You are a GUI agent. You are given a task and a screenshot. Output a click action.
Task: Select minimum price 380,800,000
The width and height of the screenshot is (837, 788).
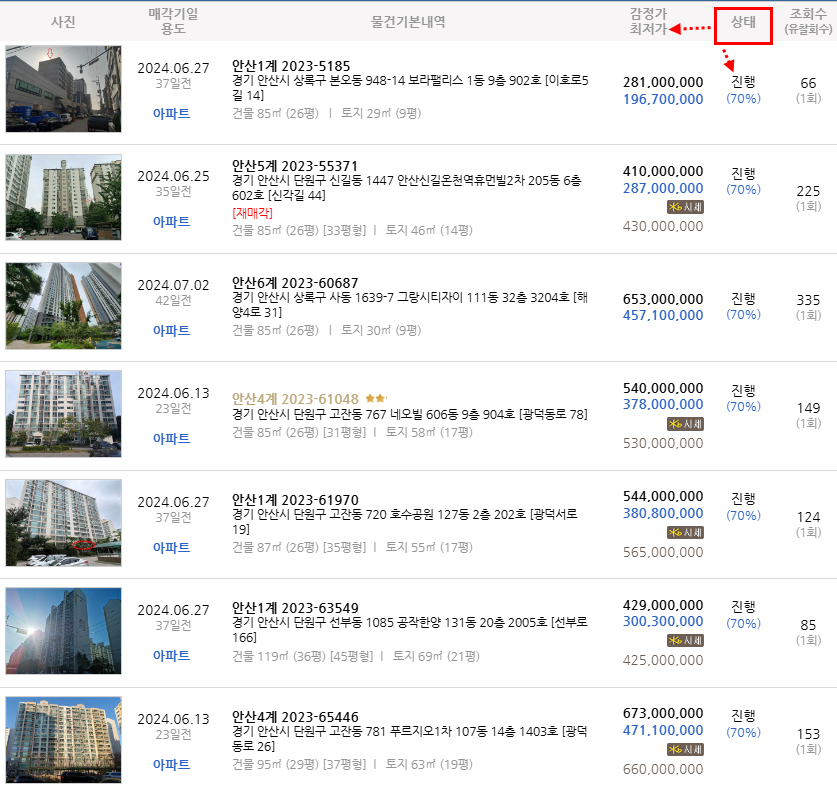[663, 514]
